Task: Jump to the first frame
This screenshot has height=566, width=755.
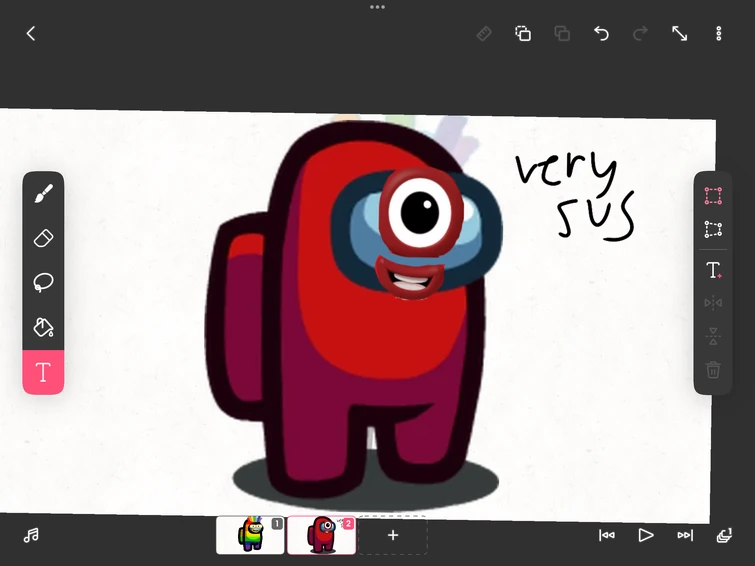Action: (607, 535)
